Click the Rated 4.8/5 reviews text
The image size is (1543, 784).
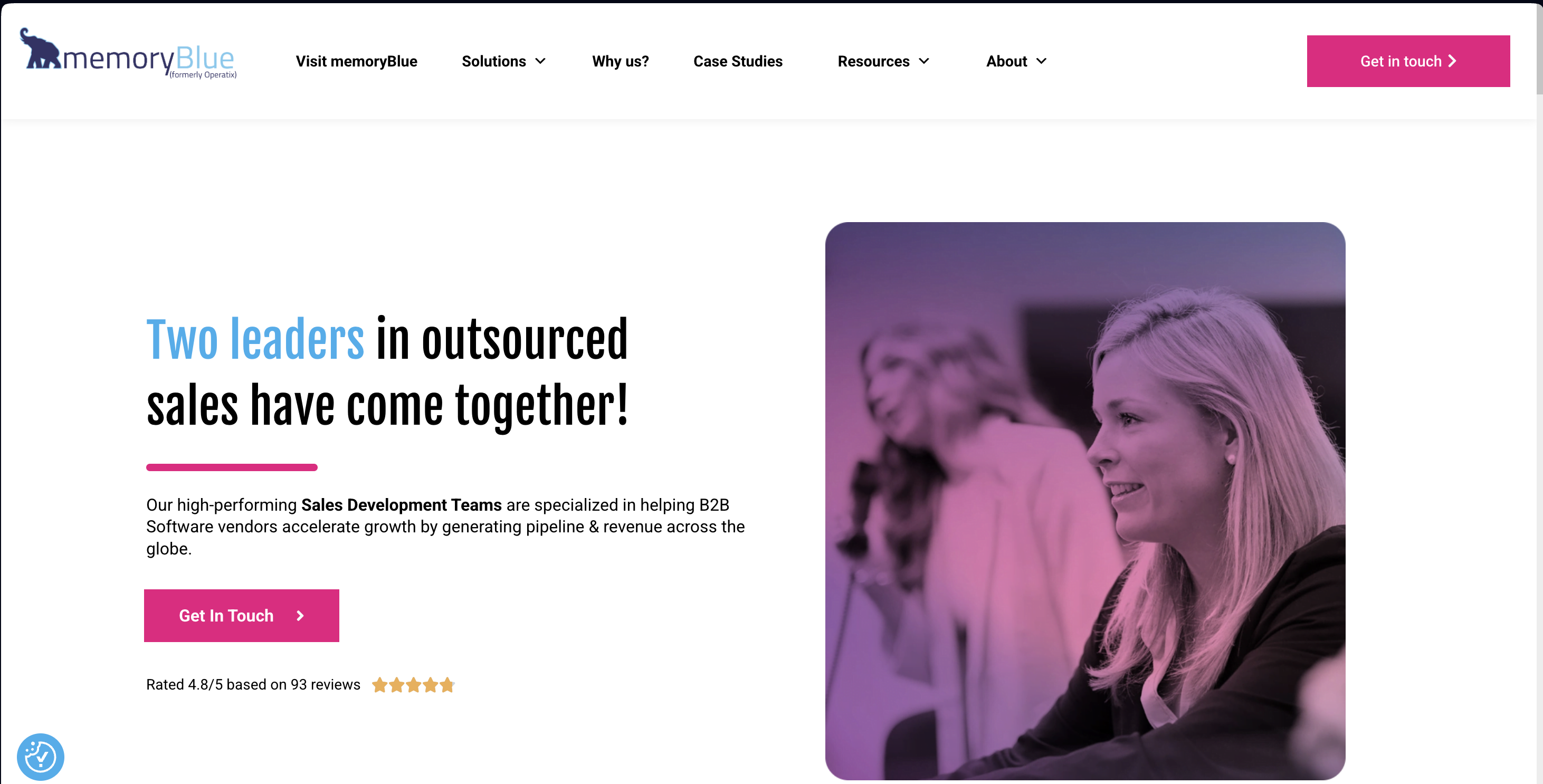pos(253,685)
